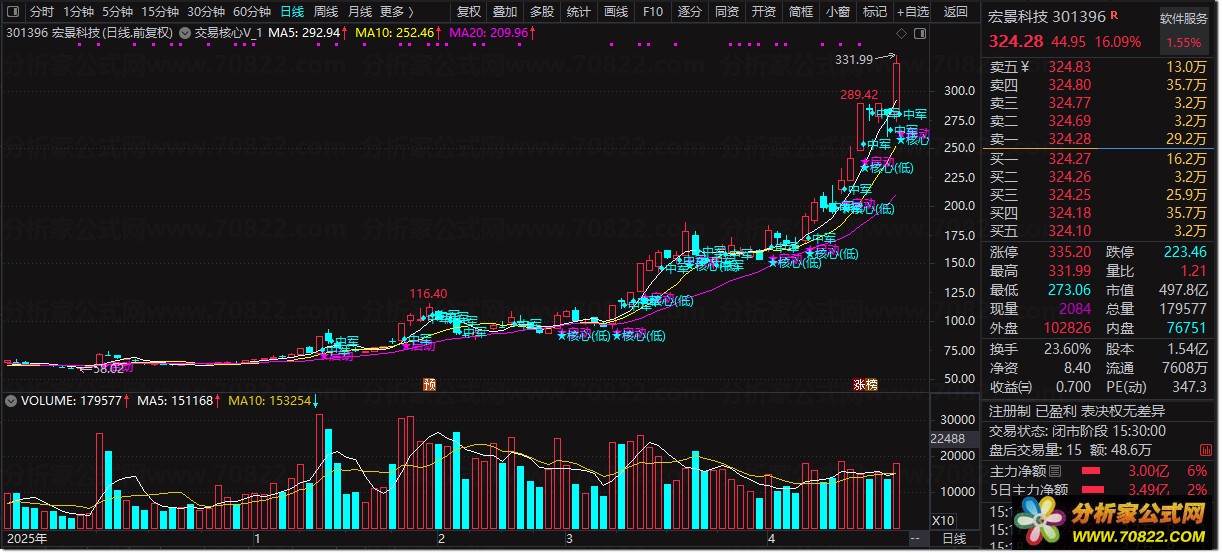Expand the 交易核心V_1 indicator dropdown arrow
1222x553 pixels.
(186, 33)
